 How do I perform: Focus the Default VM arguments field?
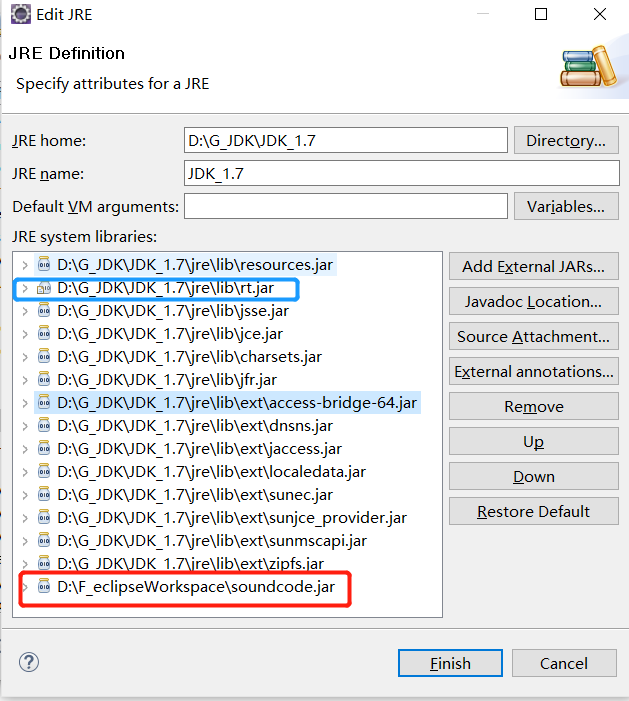coord(346,206)
